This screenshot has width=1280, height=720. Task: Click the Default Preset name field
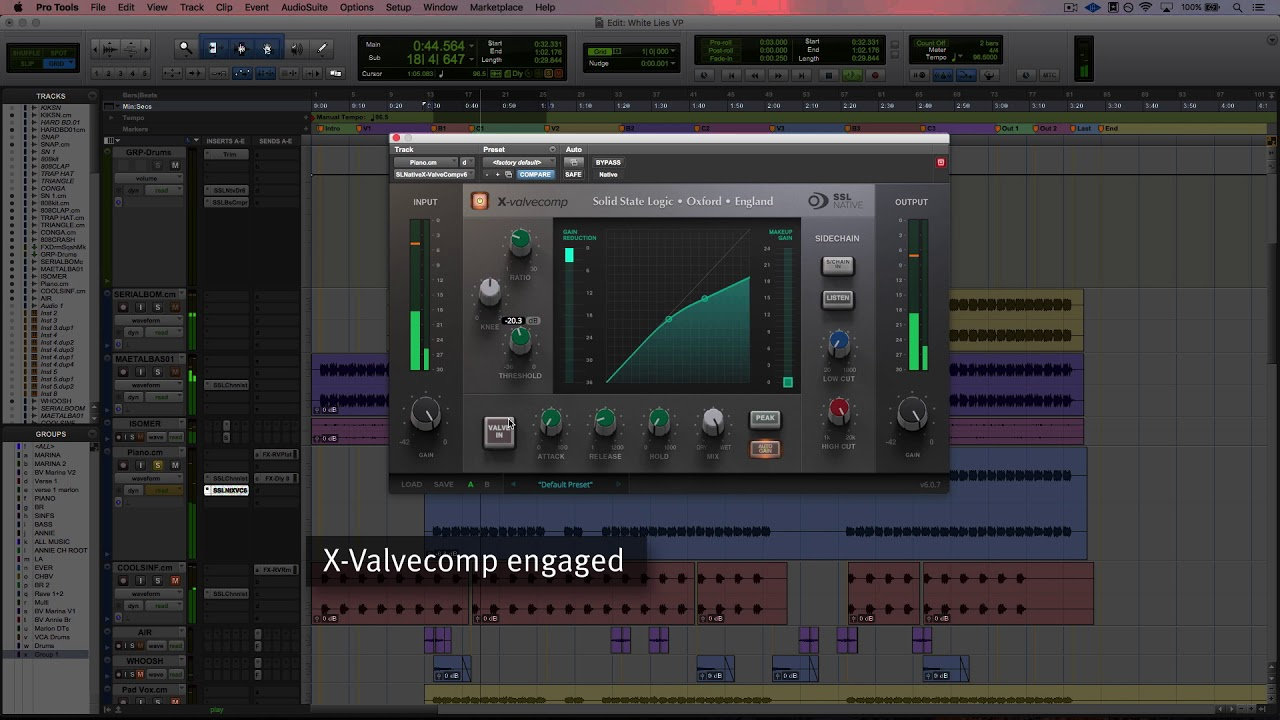coord(565,484)
